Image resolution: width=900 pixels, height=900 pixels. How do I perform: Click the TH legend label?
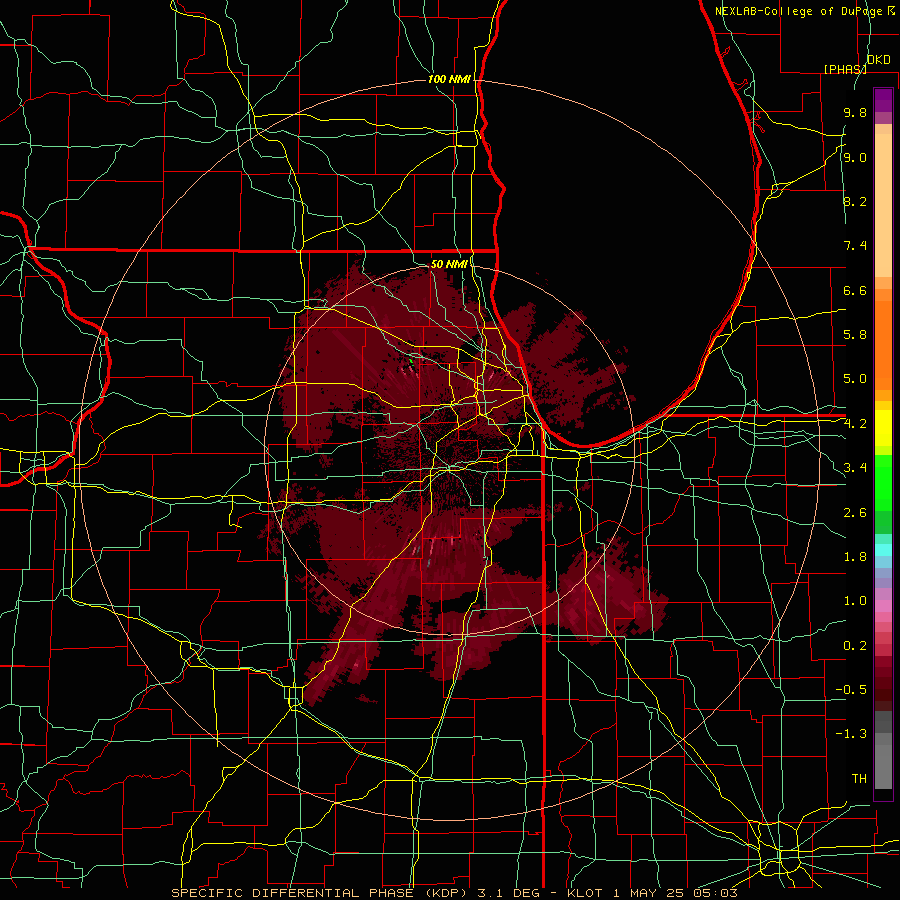click(x=859, y=779)
